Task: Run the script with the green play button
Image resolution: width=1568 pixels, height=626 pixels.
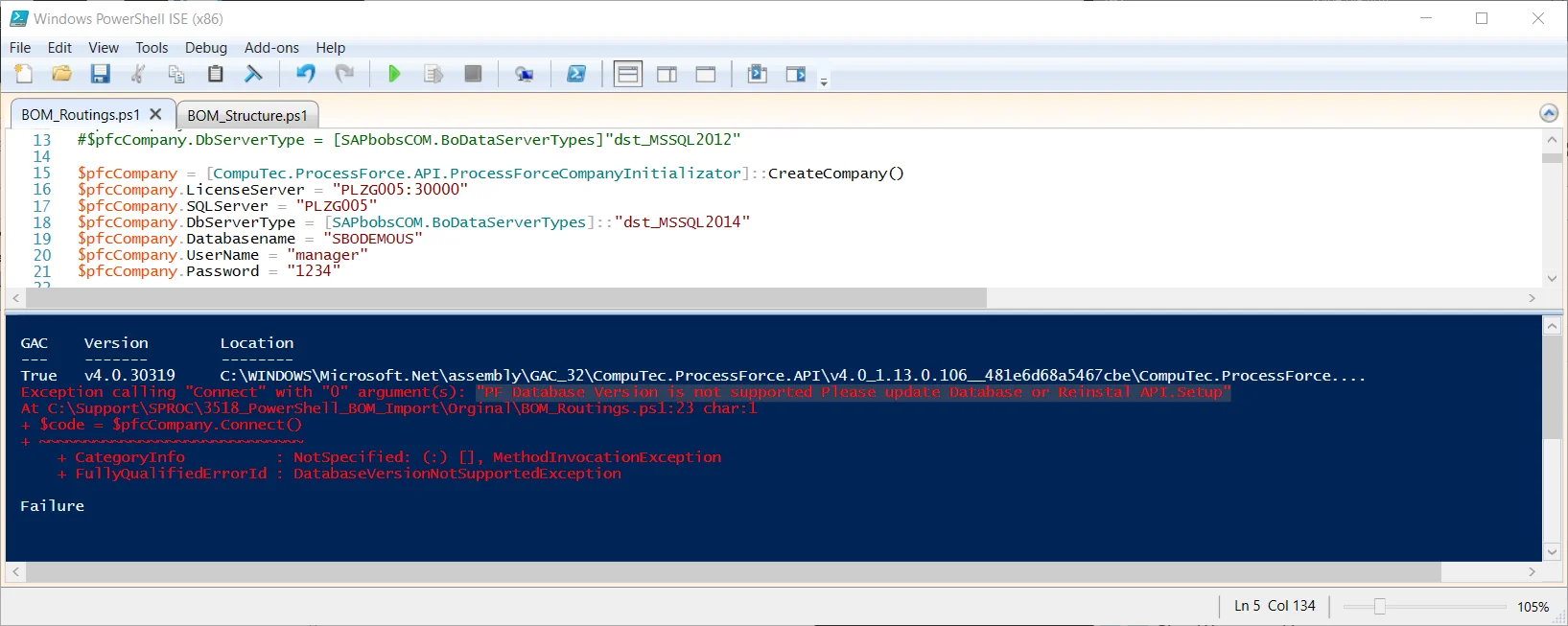Action: 394,74
